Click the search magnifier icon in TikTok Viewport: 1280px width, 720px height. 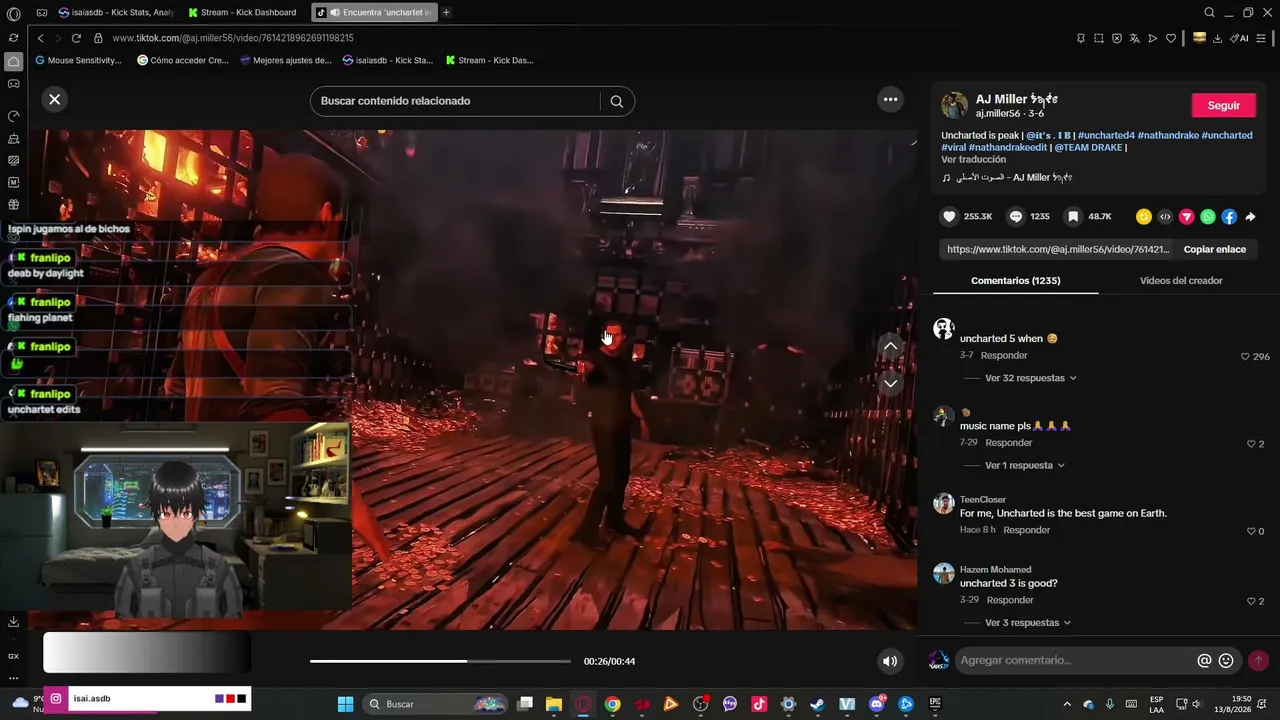[x=616, y=101]
